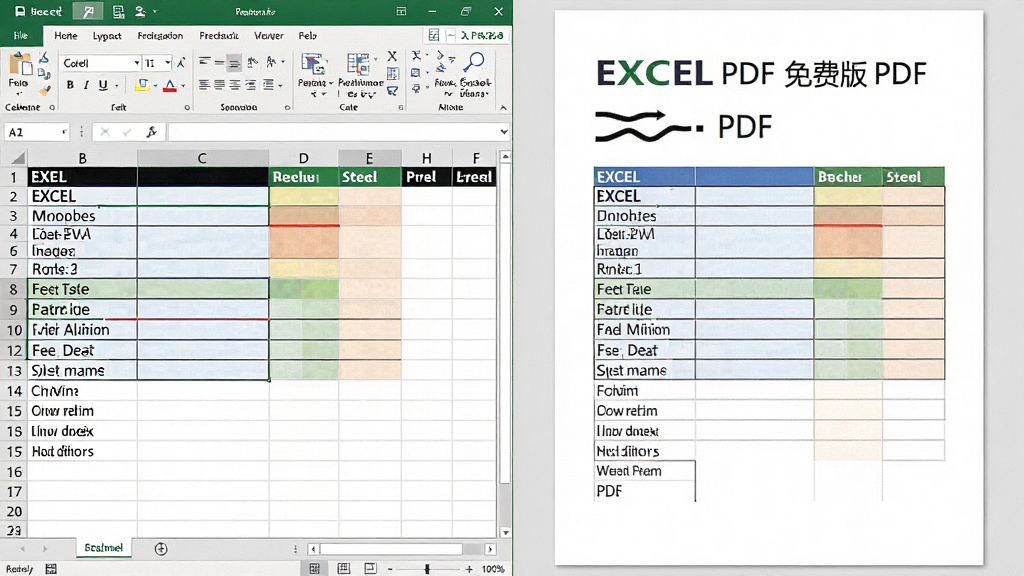This screenshot has width=1024, height=576.
Task: Click cell containing Feet Tate in Excel
Action: [82, 289]
